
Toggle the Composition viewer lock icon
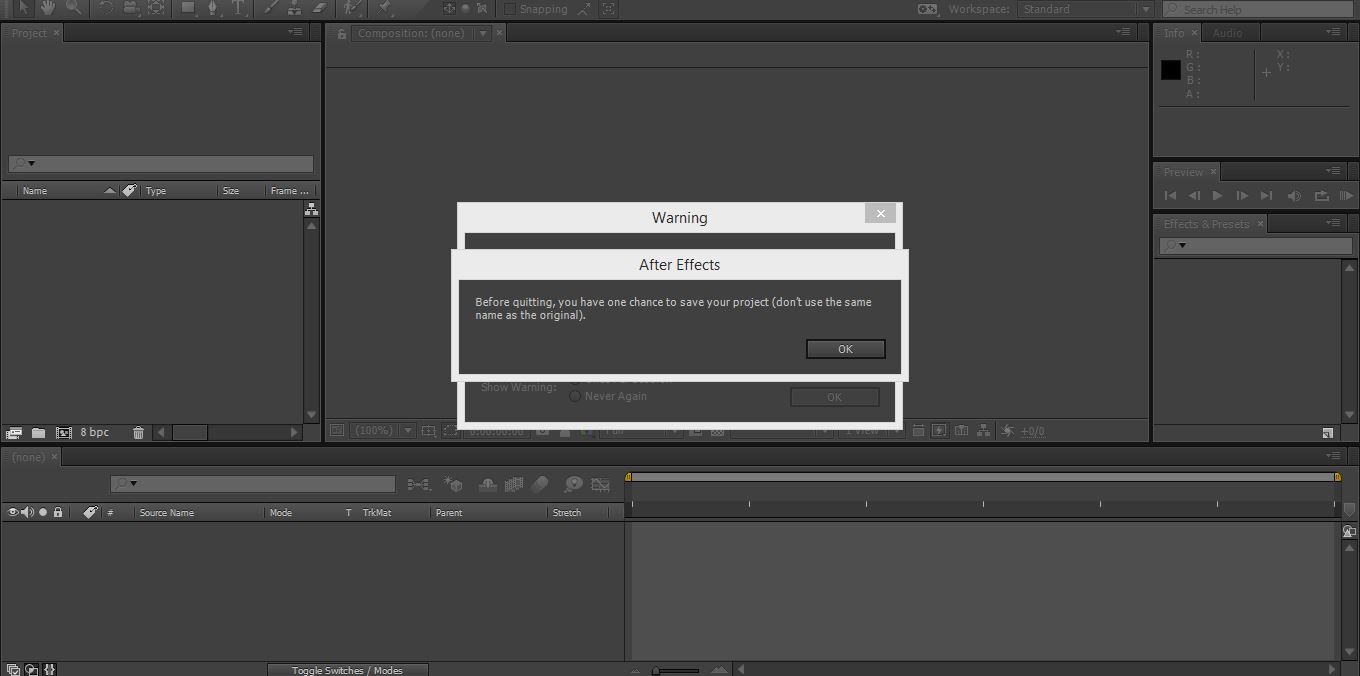tap(341, 33)
